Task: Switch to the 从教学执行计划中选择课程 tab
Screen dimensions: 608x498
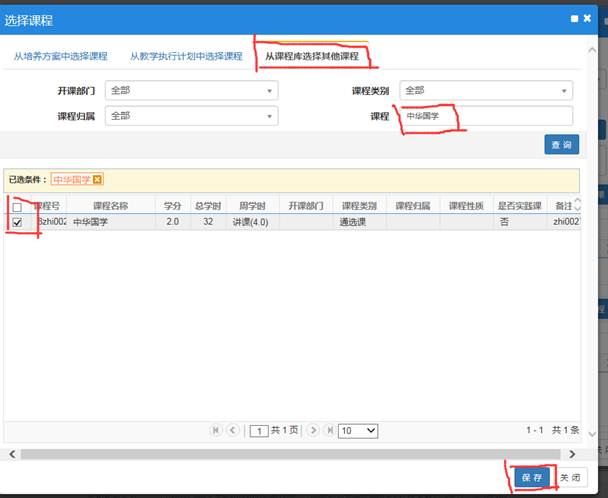Action: click(x=186, y=56)
